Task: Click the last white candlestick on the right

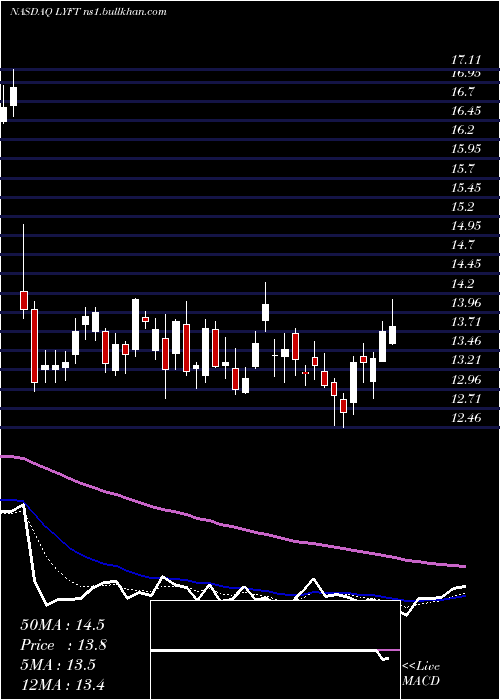Action: 392,335
